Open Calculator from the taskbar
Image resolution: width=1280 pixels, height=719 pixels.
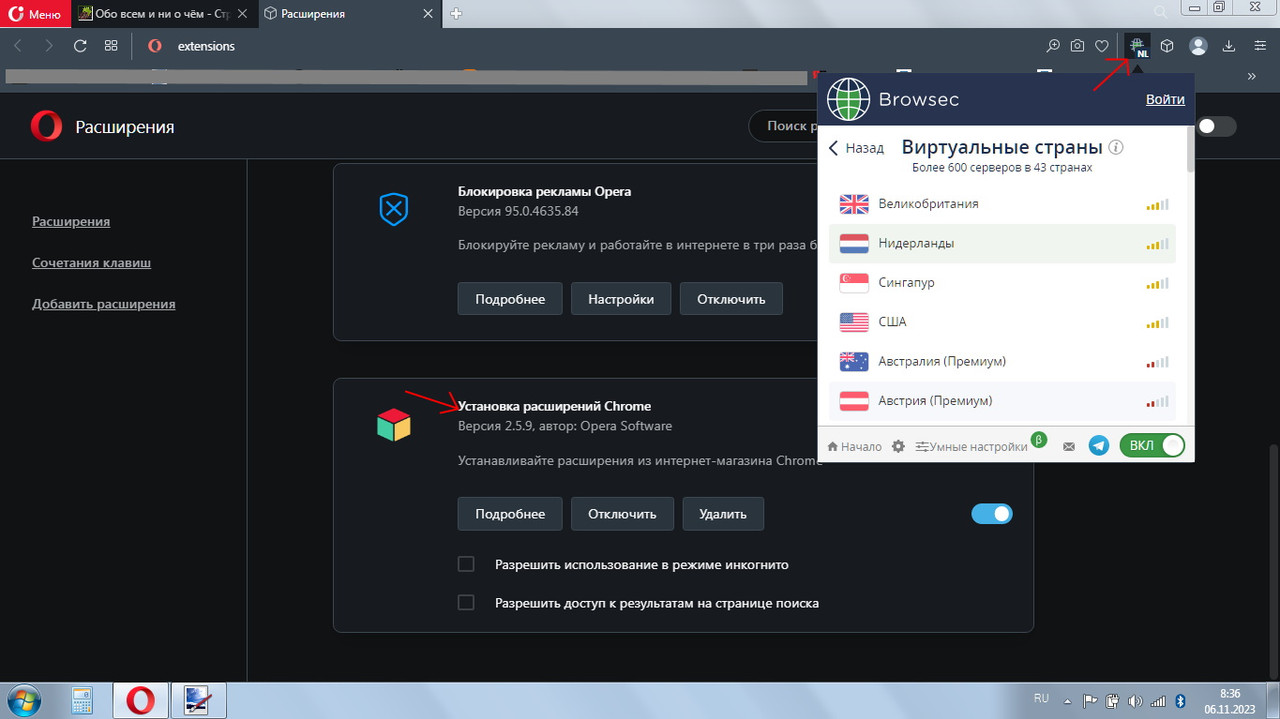point(82,700)
